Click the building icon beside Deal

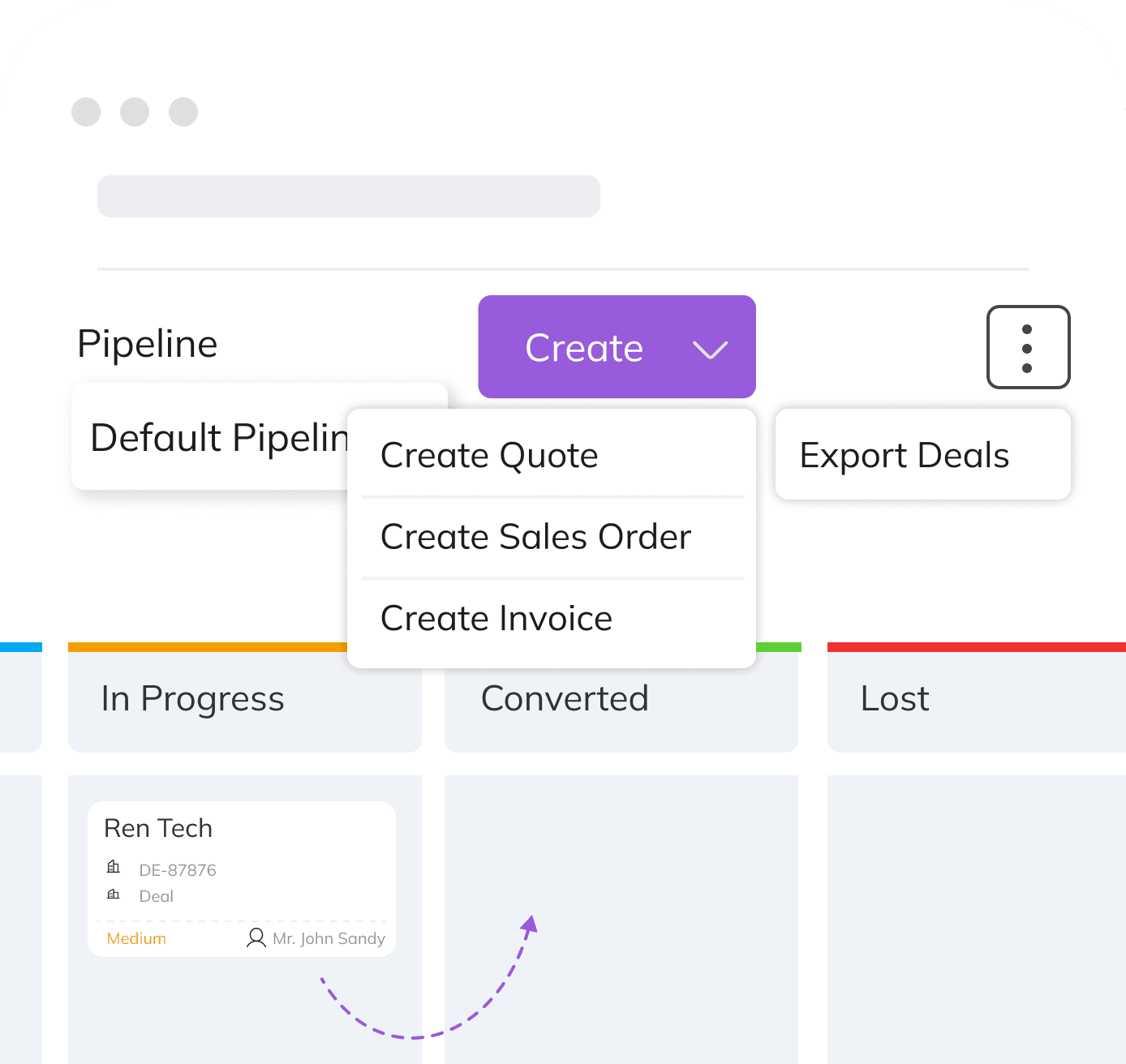[x=114, y=895]
